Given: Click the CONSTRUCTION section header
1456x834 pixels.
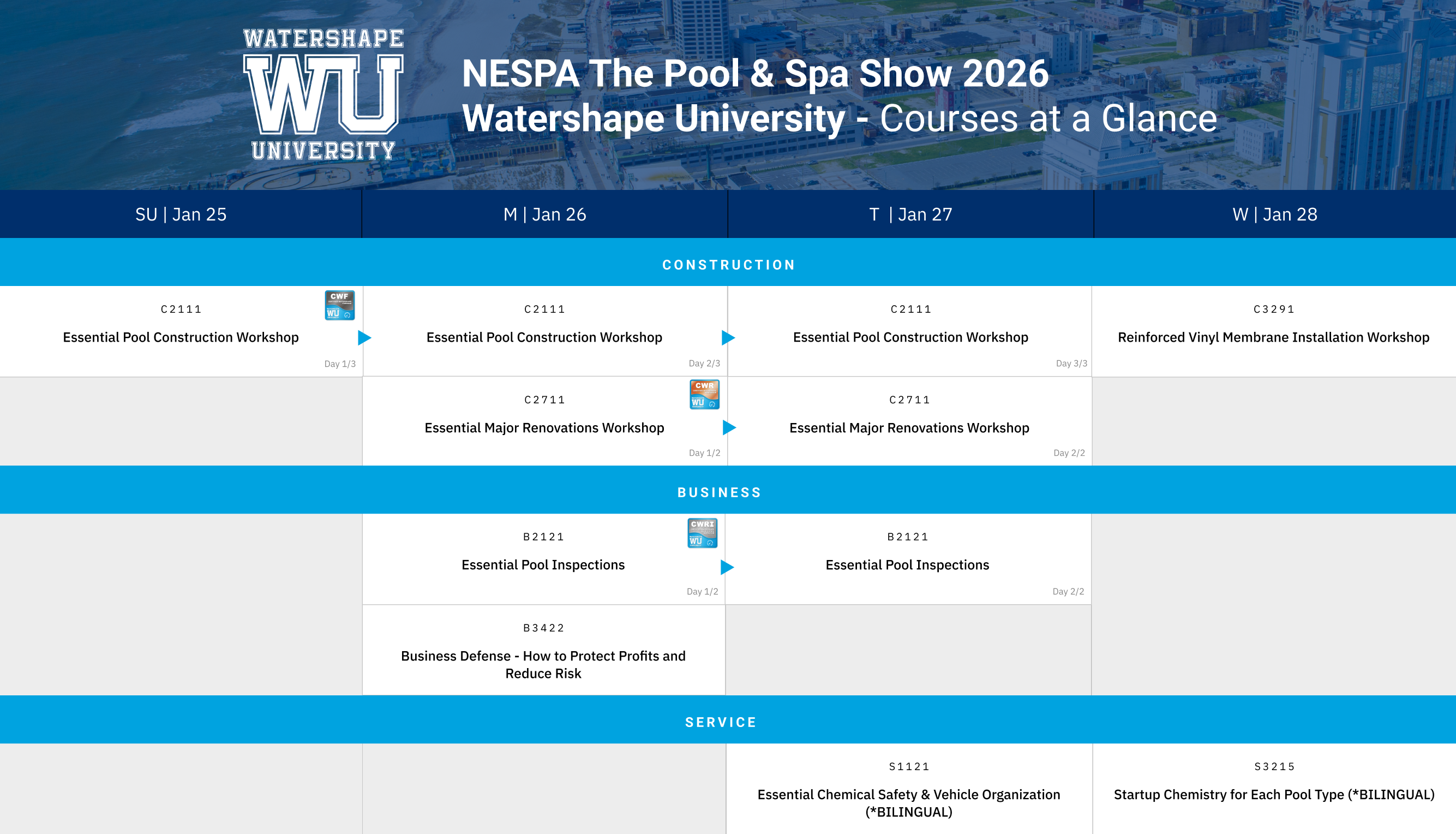Looking at the screenshot, I should pos(728,265).
